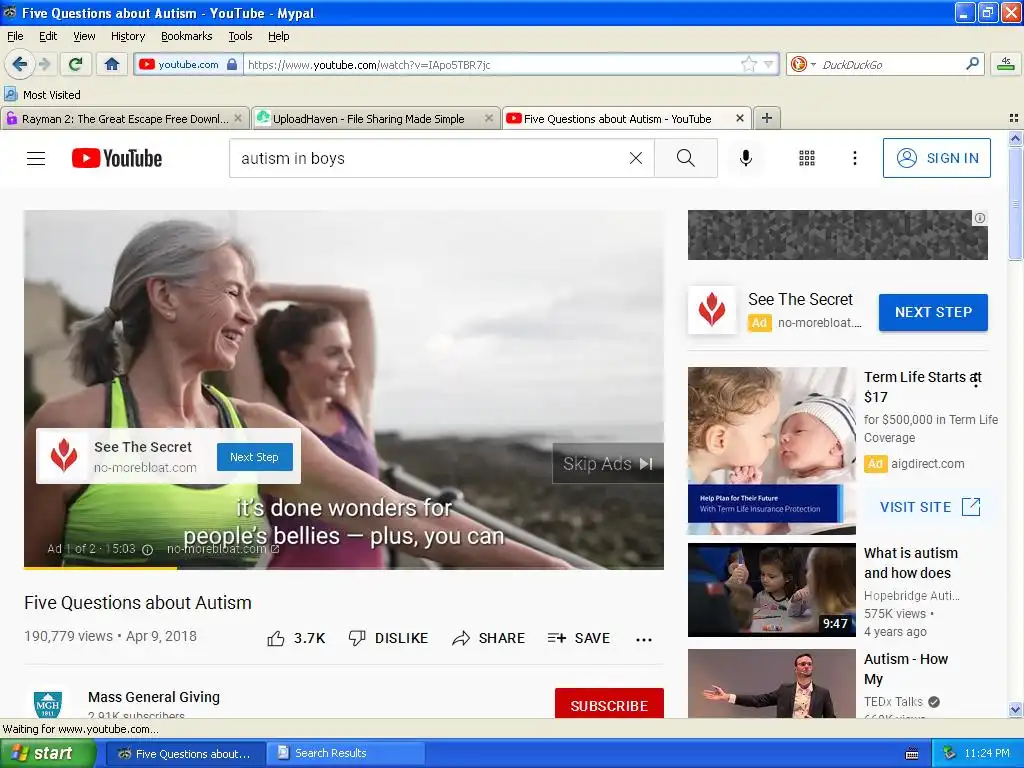Open the downloads indicator in the toolbar
Screen dimensions: 1024x768
[x=1006, y=64]
